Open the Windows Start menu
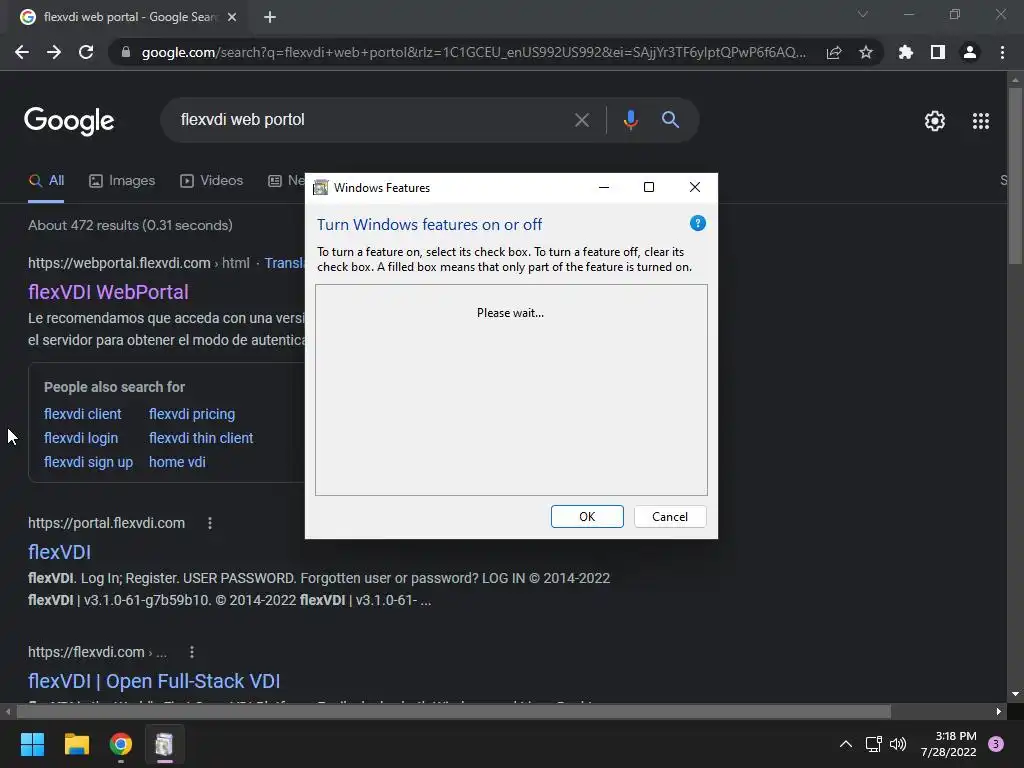The height and width of the screenshot is (768, 1024). 32,744
